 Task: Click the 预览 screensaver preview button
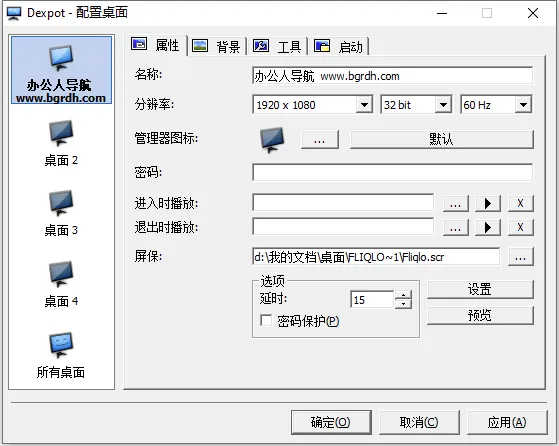(480, 315)
